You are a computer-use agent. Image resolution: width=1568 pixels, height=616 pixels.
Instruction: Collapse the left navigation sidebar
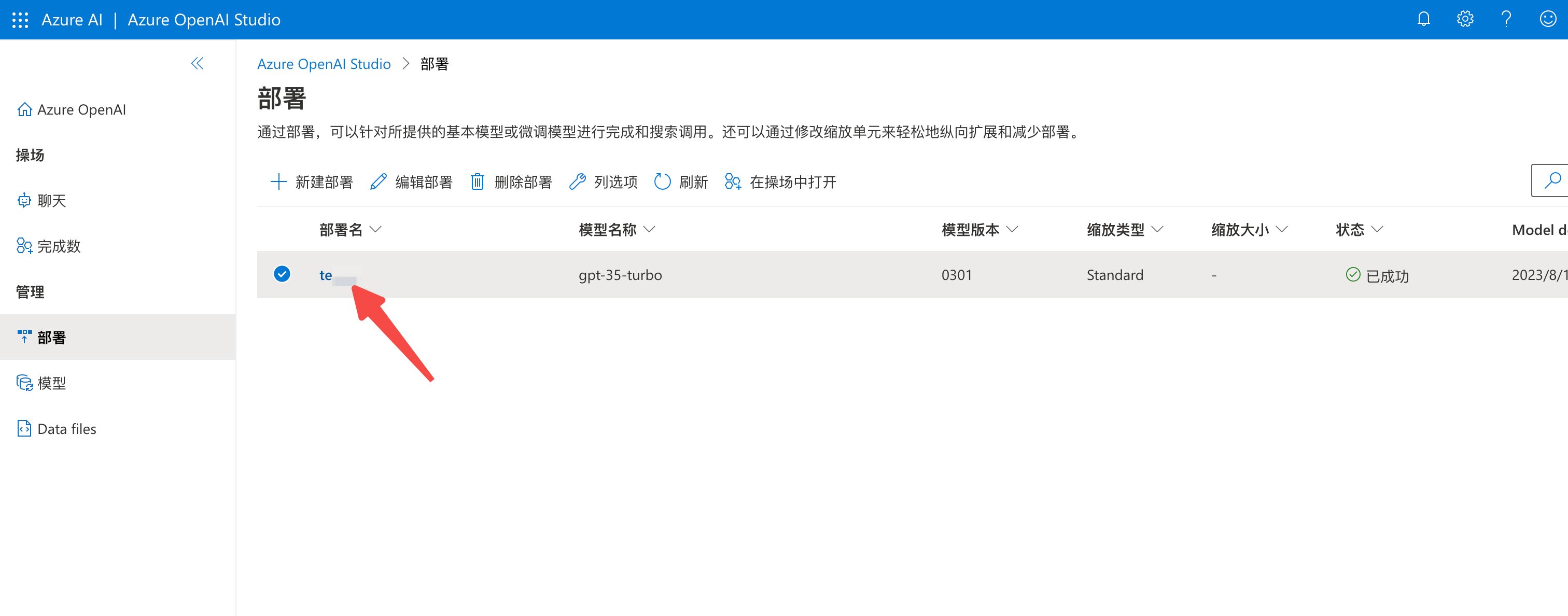[x=197, y=63]
